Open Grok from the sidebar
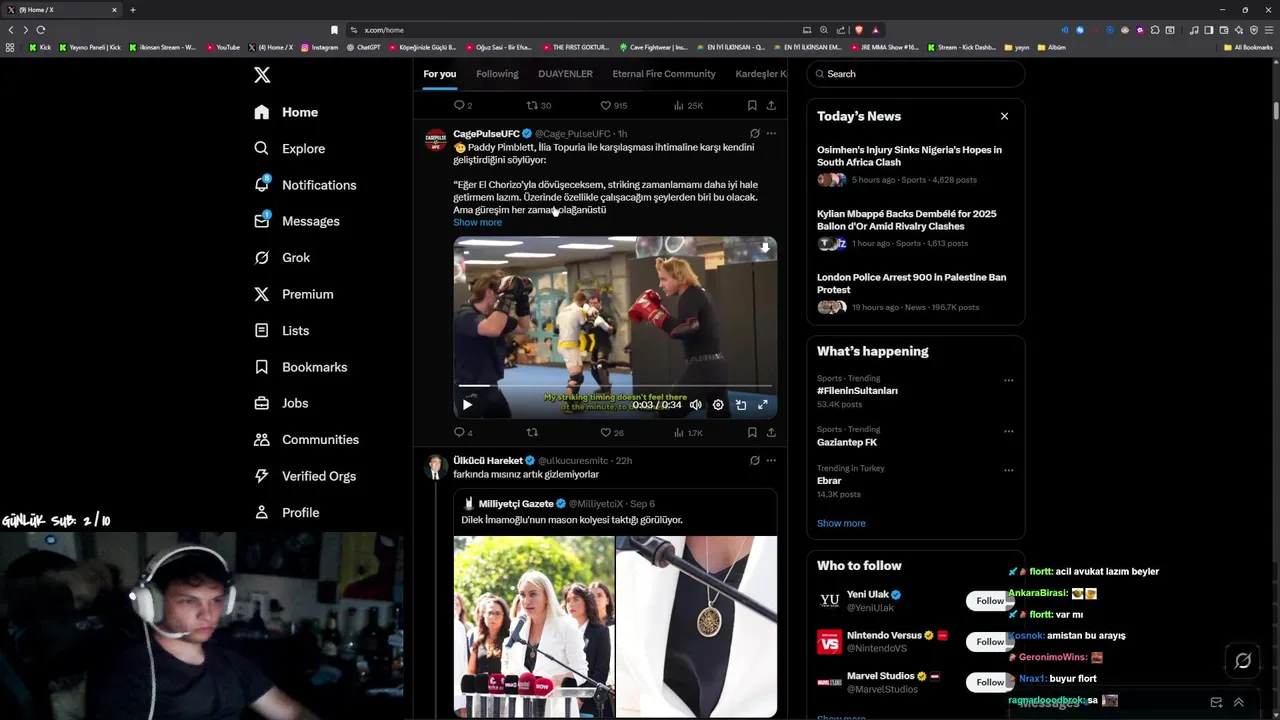Viewport: 1280px width, 720px height. tap(282, 257)
